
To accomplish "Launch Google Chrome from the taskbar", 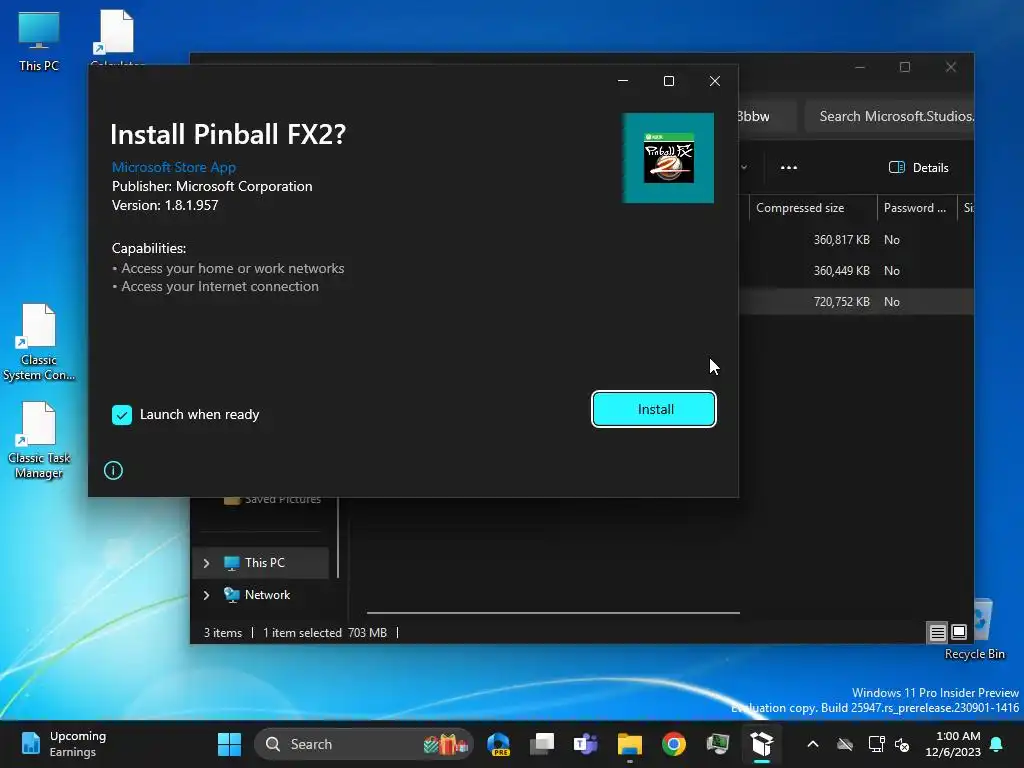I will (673, 744).
